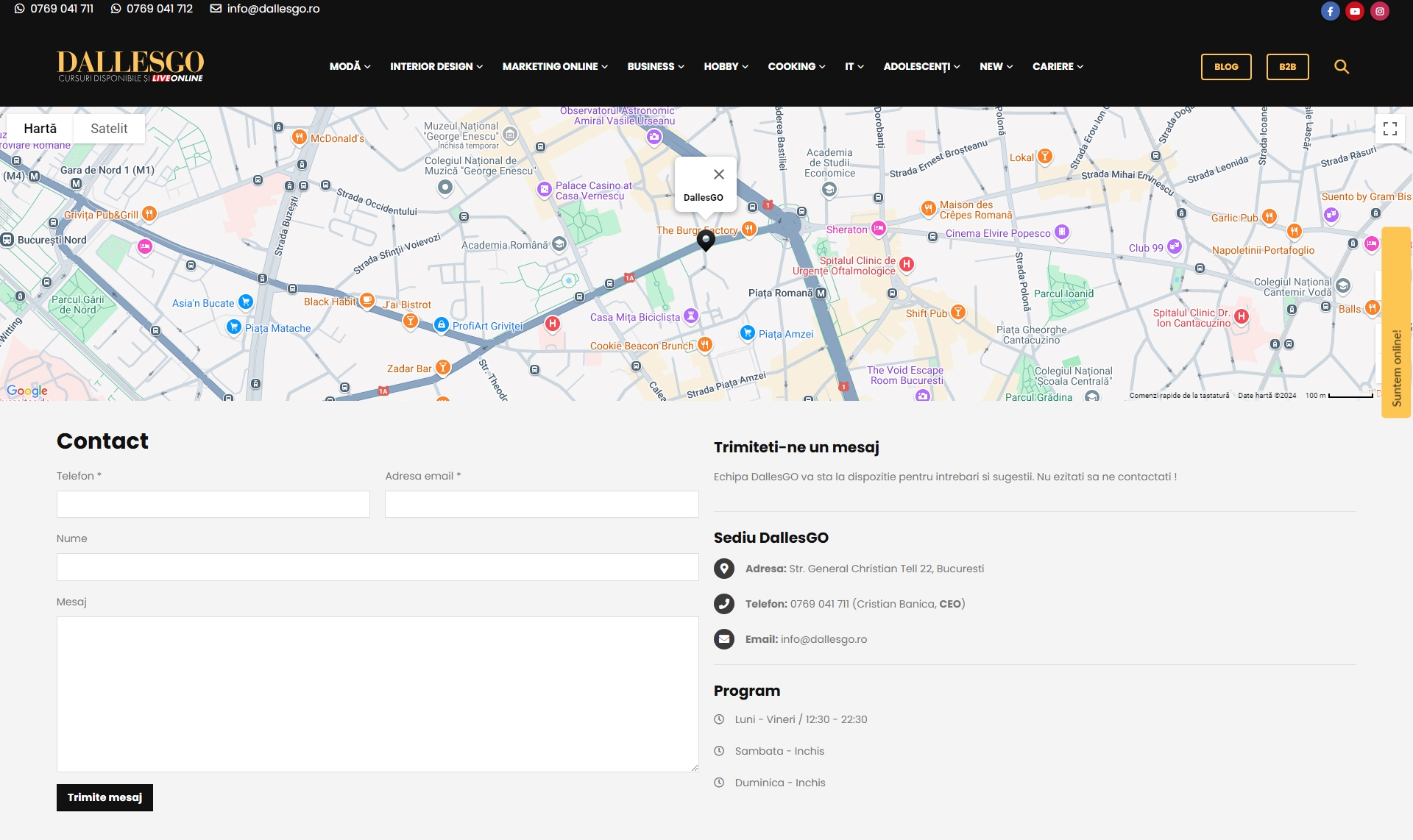This screenshot has width=1413, height=840.
Task: Click the Adresa email input field
Action: pyautogui.click(x=542, y=505)
